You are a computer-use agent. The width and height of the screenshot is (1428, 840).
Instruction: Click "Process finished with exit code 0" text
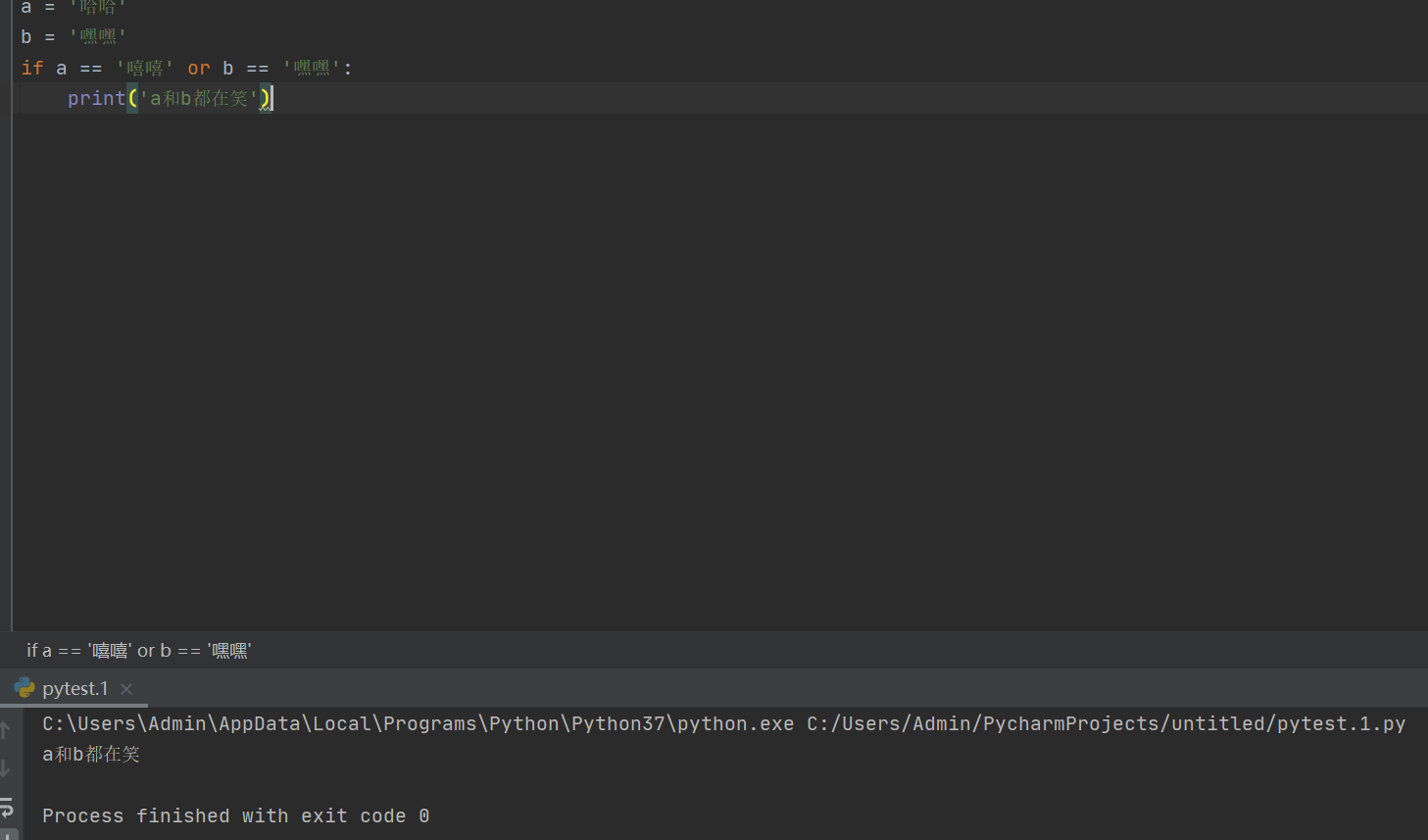[235, 815]
